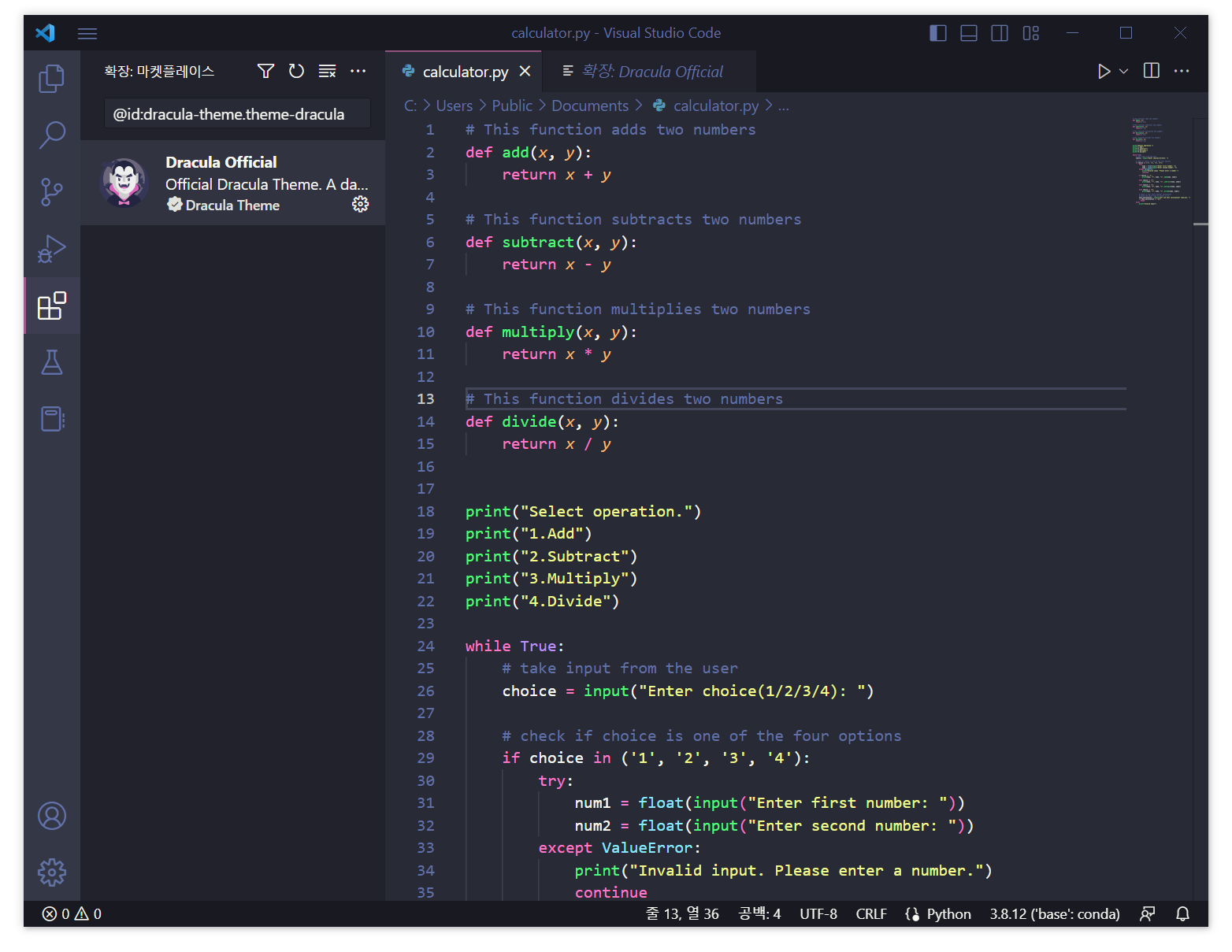The image size is (1232, 952).
Task: Open the Search view
Action: point(52,135)
